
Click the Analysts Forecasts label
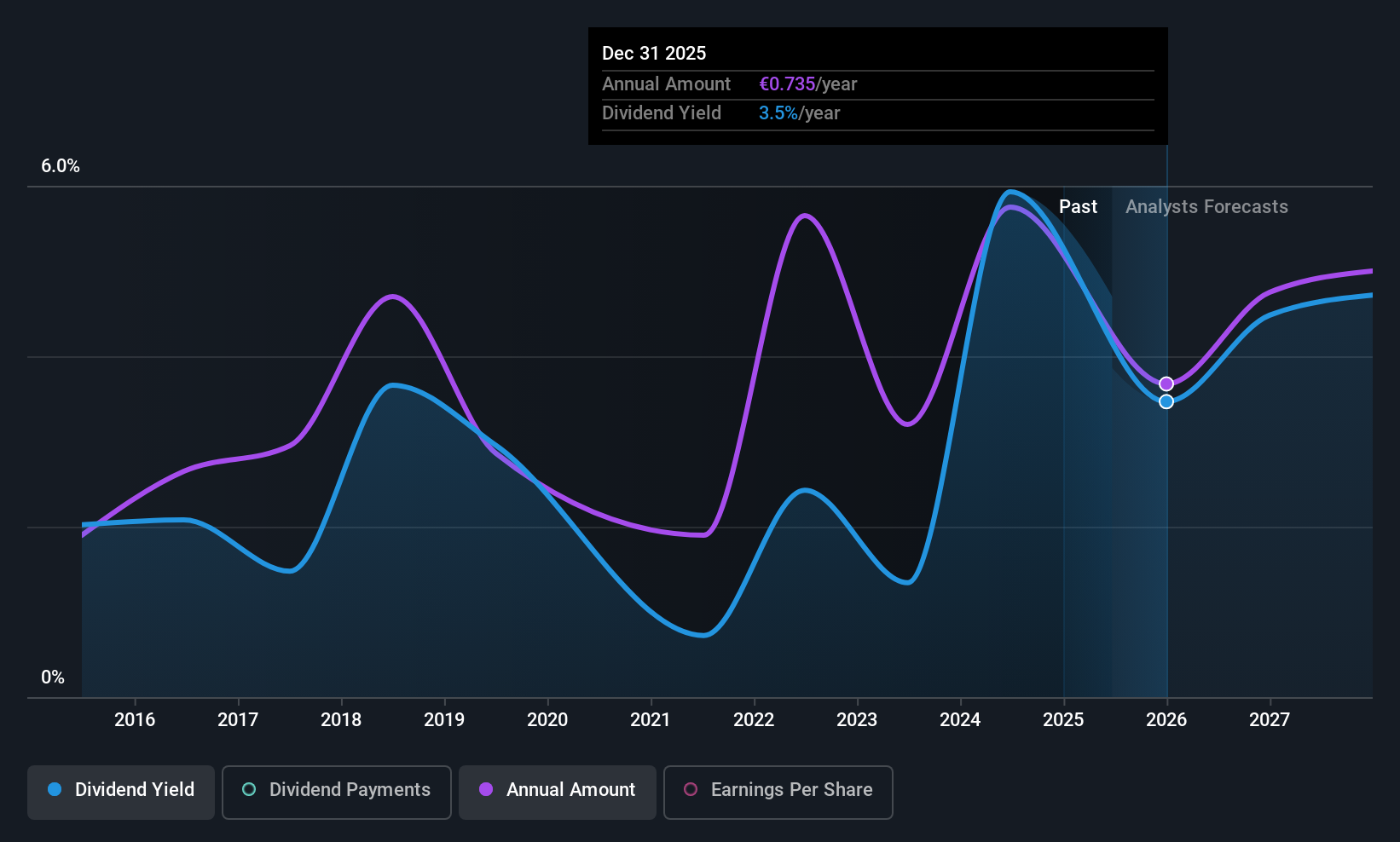[1206, 206]
